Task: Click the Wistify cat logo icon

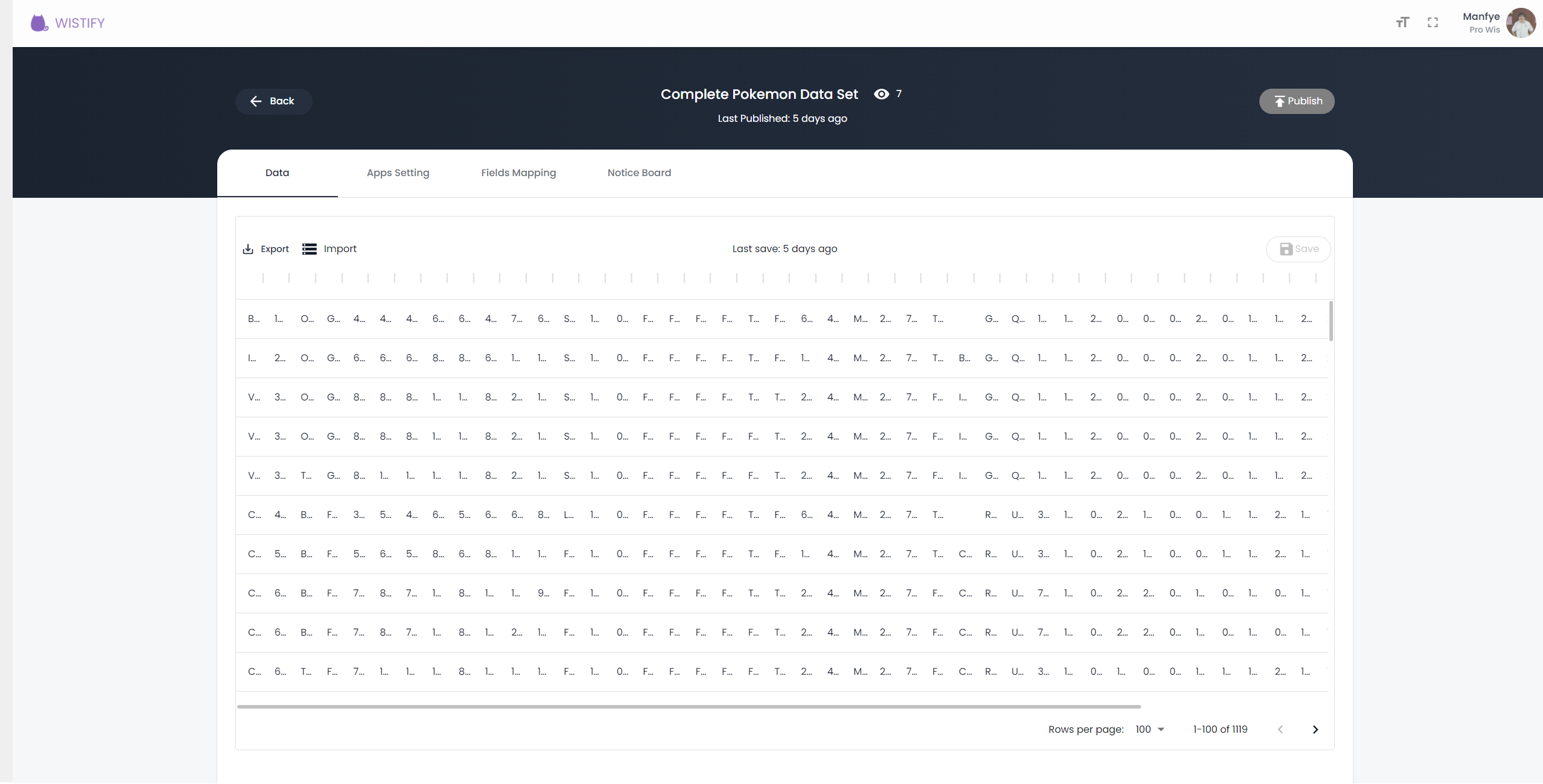Action: [x=39, y=23]
